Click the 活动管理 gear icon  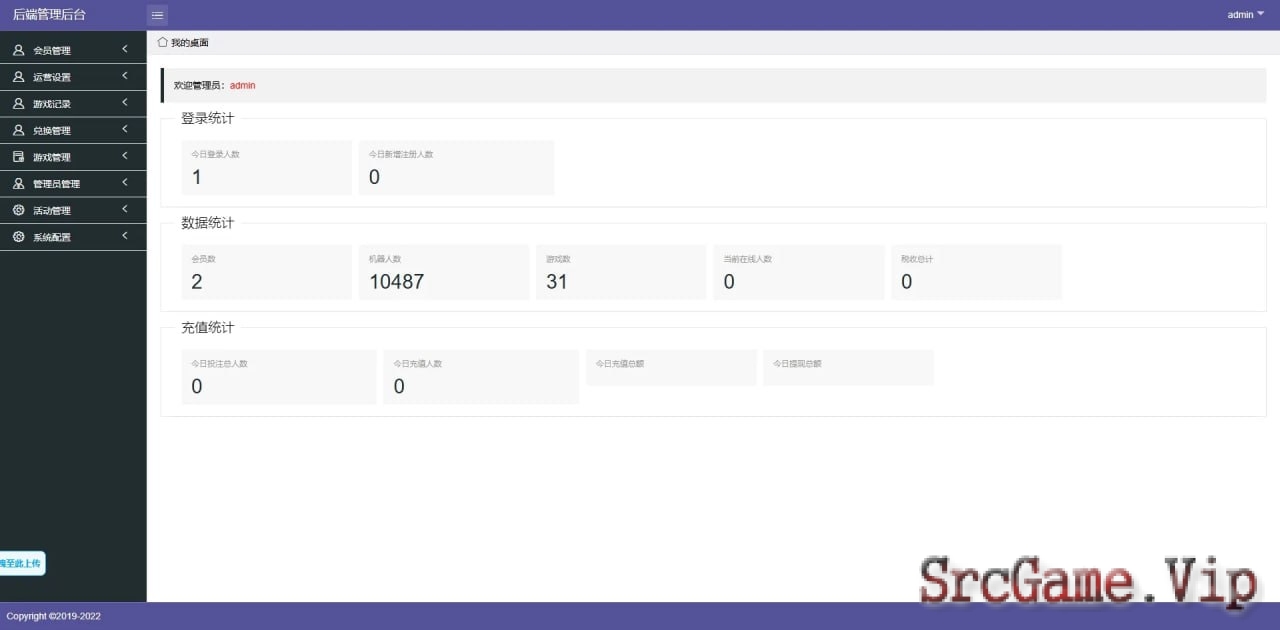[x=18, y=210]
